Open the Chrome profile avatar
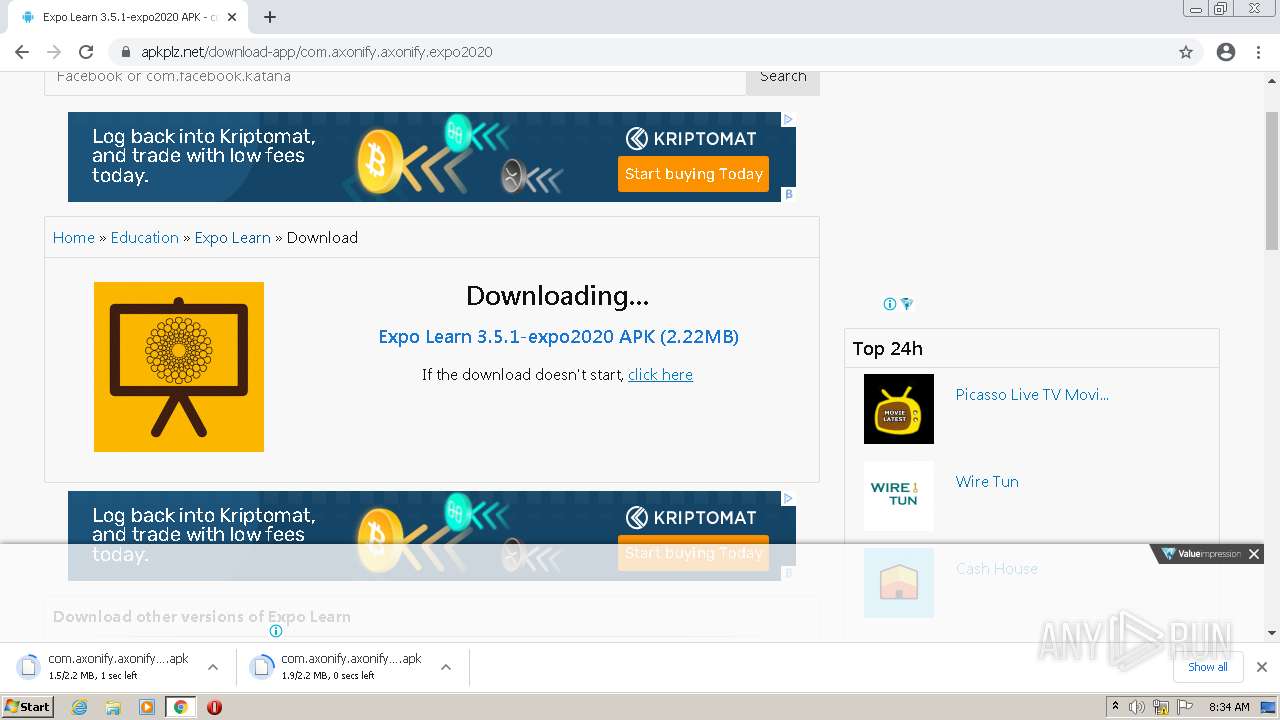This screenshot has height=720, width=1280. [x=1226, y=52]
